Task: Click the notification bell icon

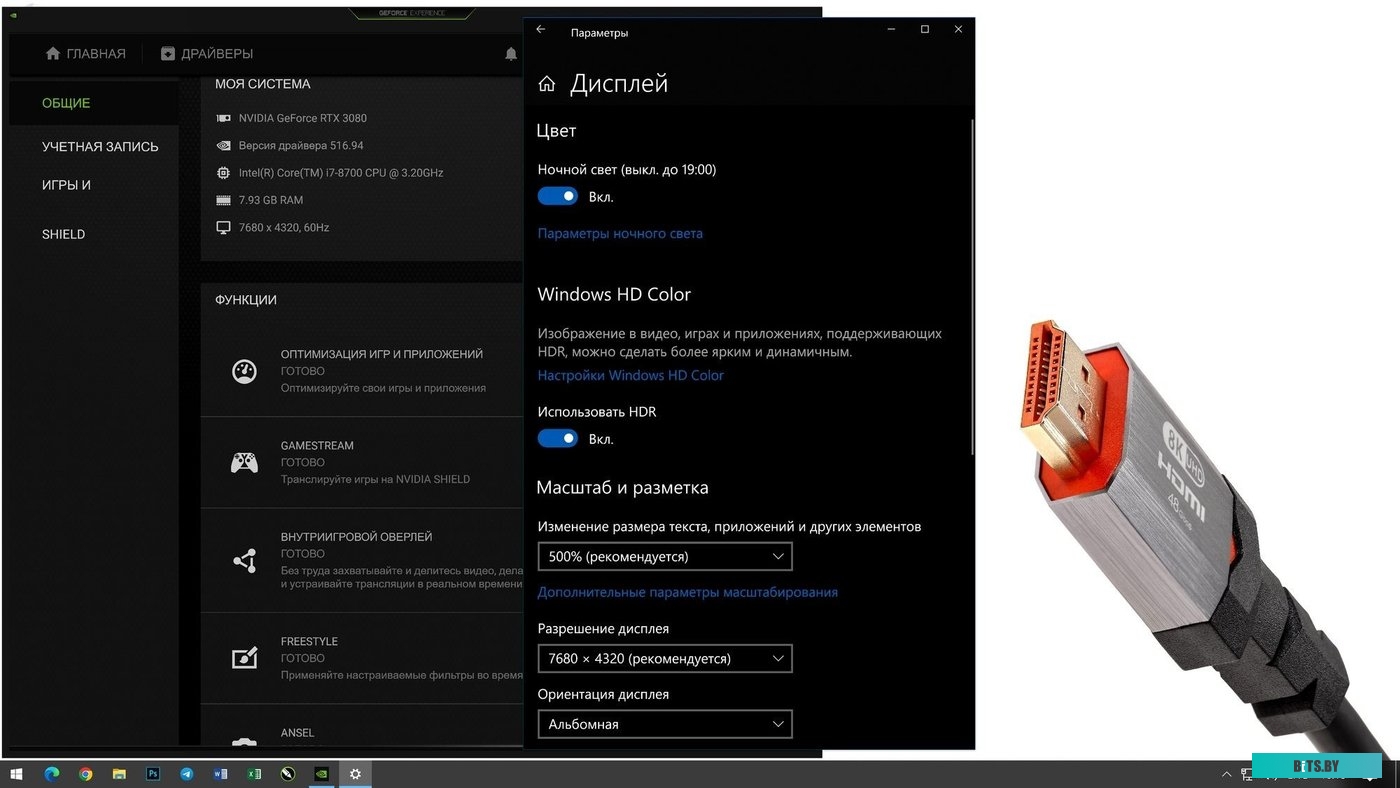Action: click(x=511, y=54)
